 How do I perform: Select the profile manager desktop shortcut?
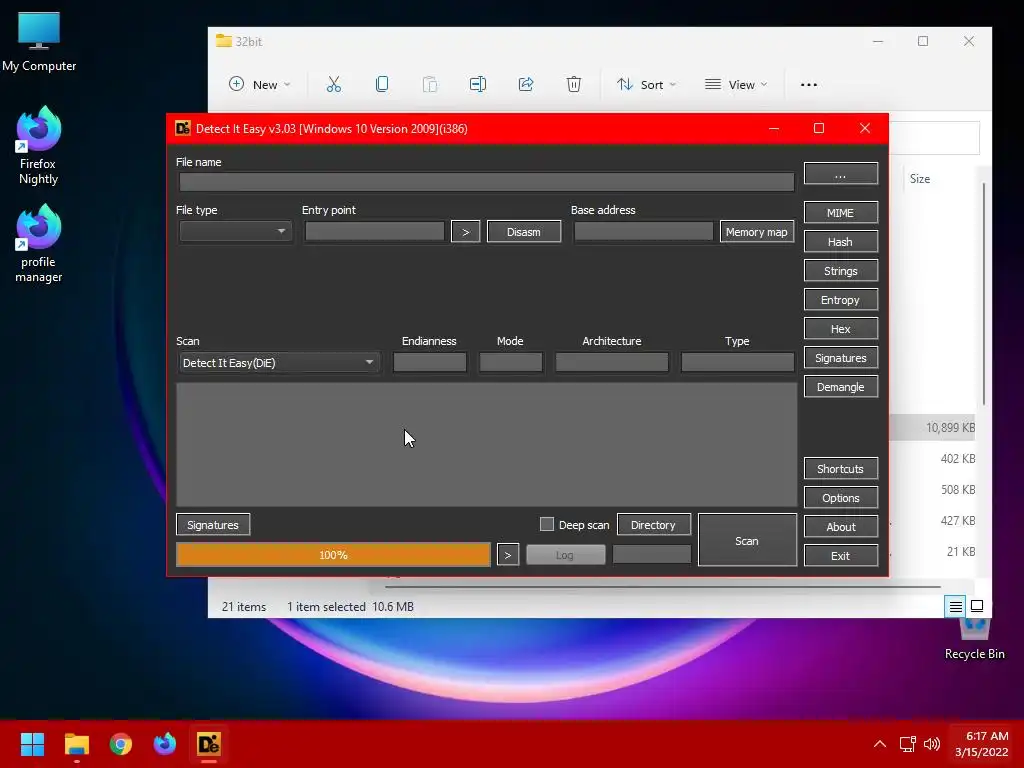pyautogui.click(x=39, y=243)
